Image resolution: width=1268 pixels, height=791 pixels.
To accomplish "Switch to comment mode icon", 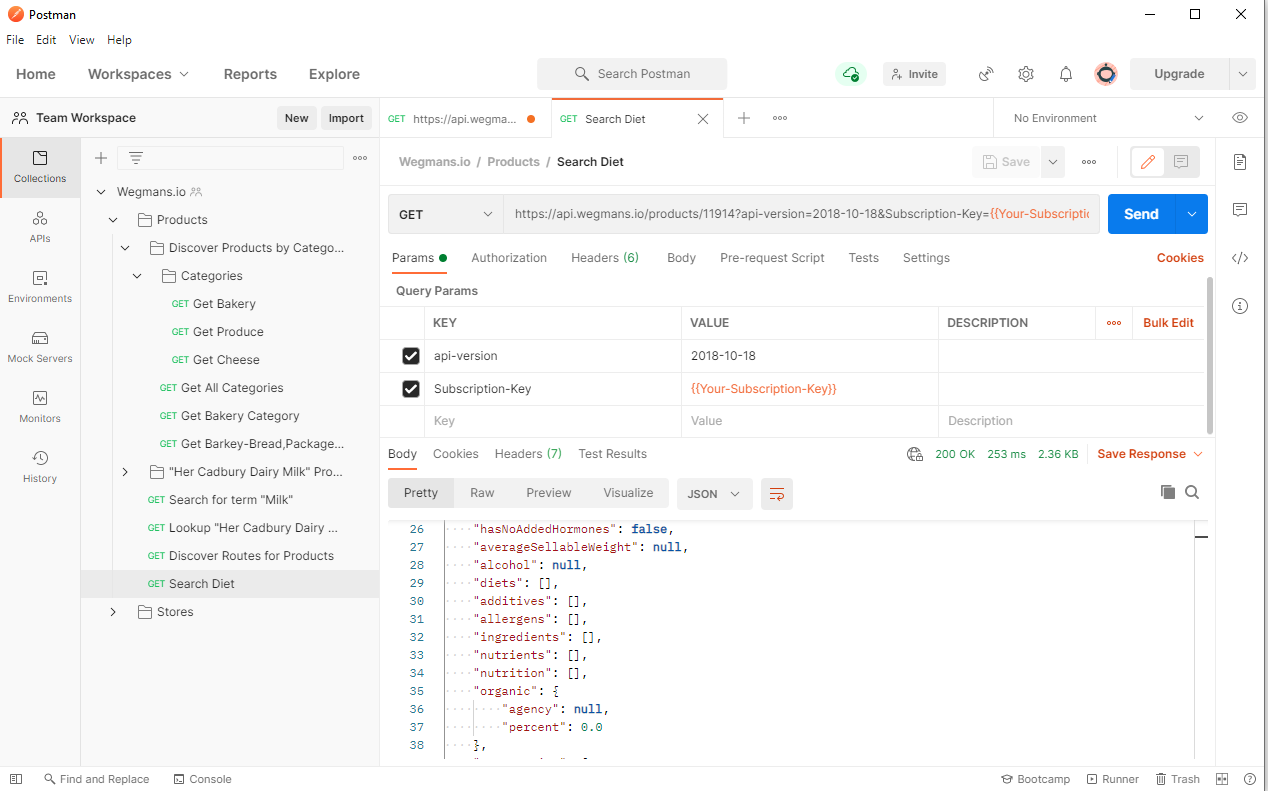I will point(1181,162).
